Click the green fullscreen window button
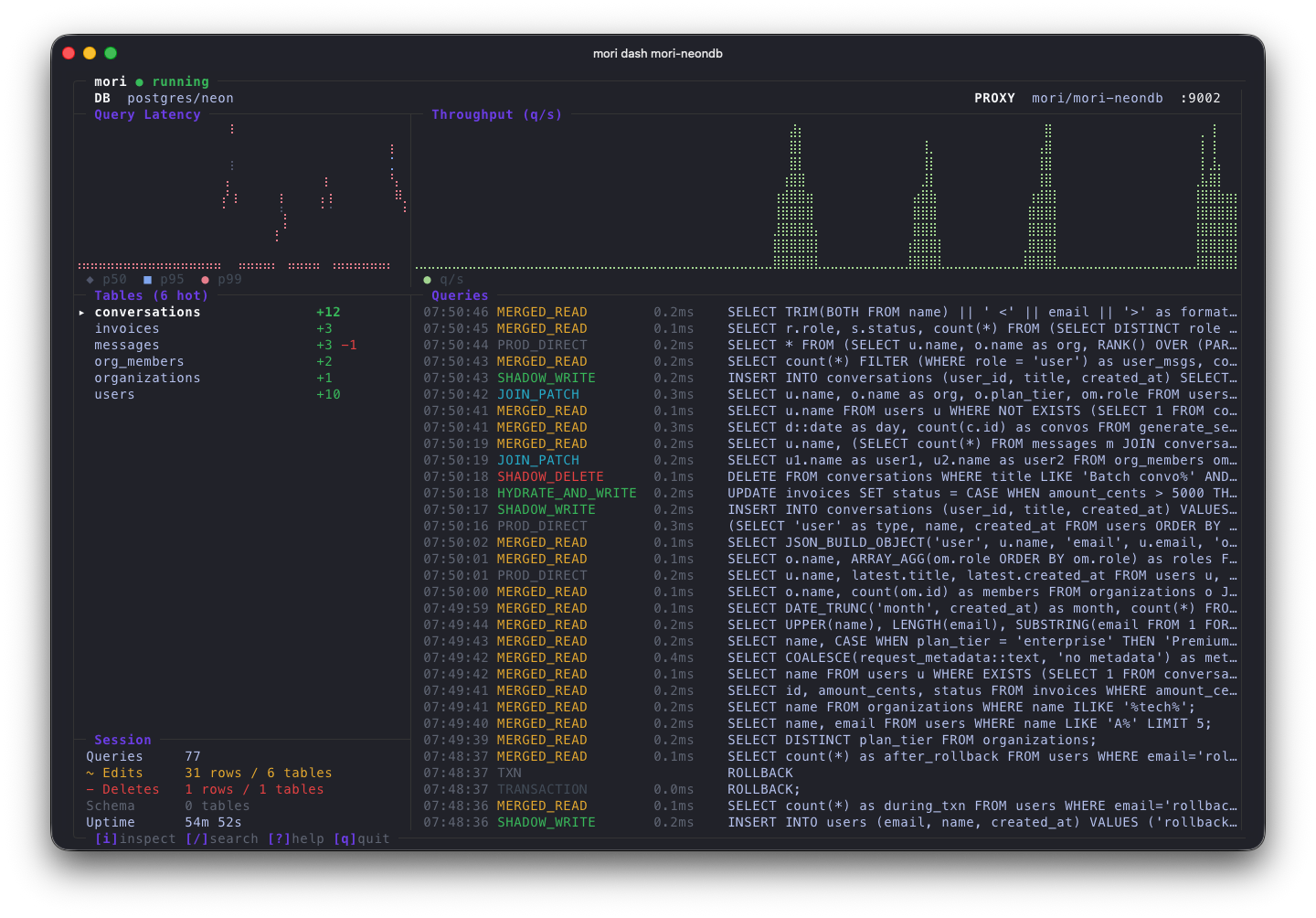 [x=111, y=53]
